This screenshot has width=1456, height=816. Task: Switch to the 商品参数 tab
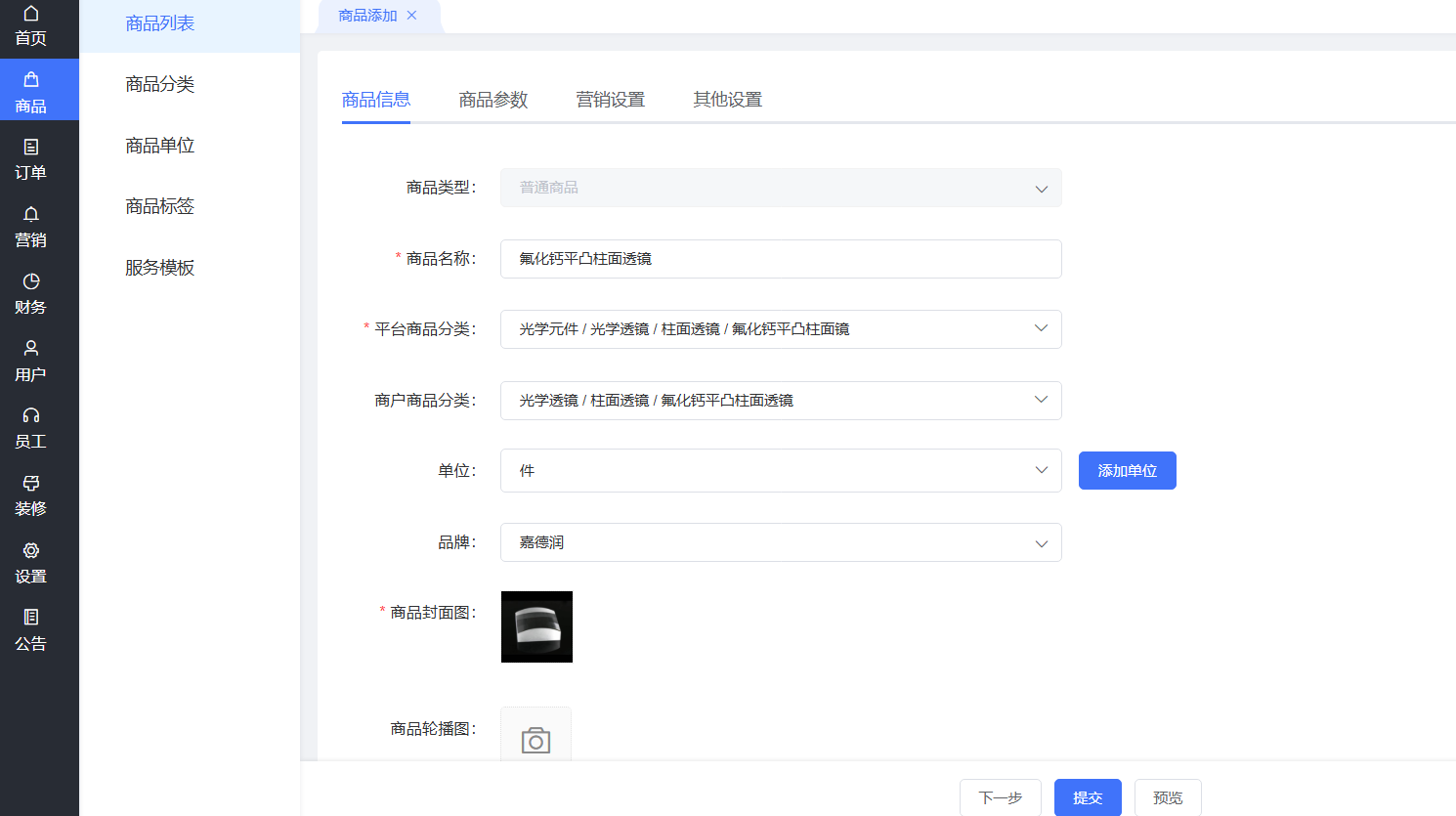493,100
